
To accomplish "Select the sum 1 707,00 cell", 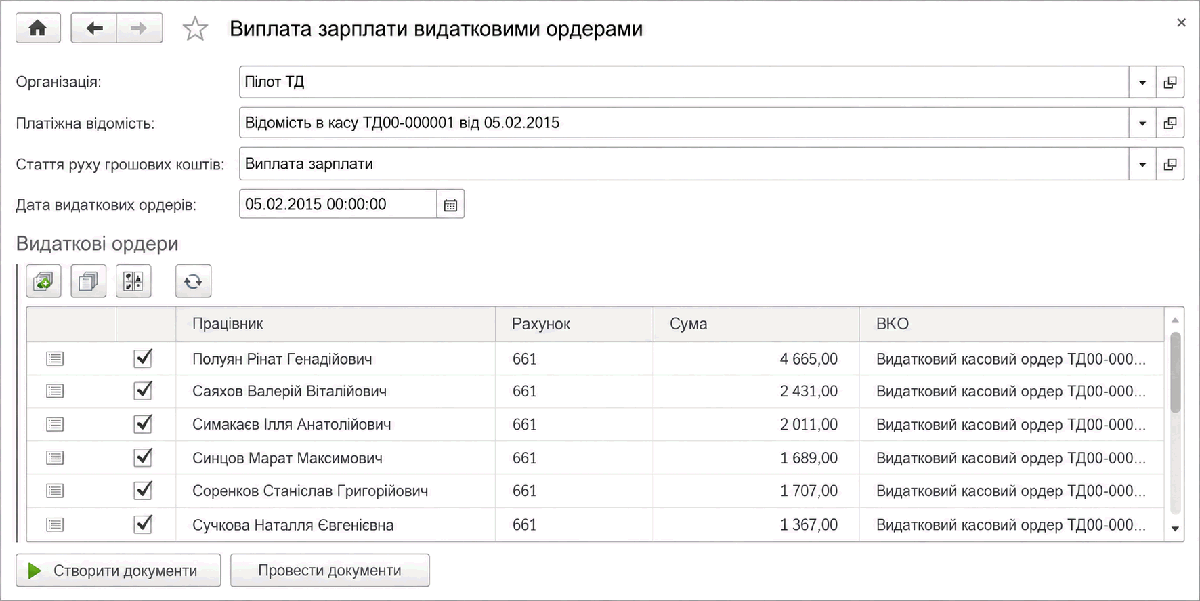I will (x=757, y=491).
